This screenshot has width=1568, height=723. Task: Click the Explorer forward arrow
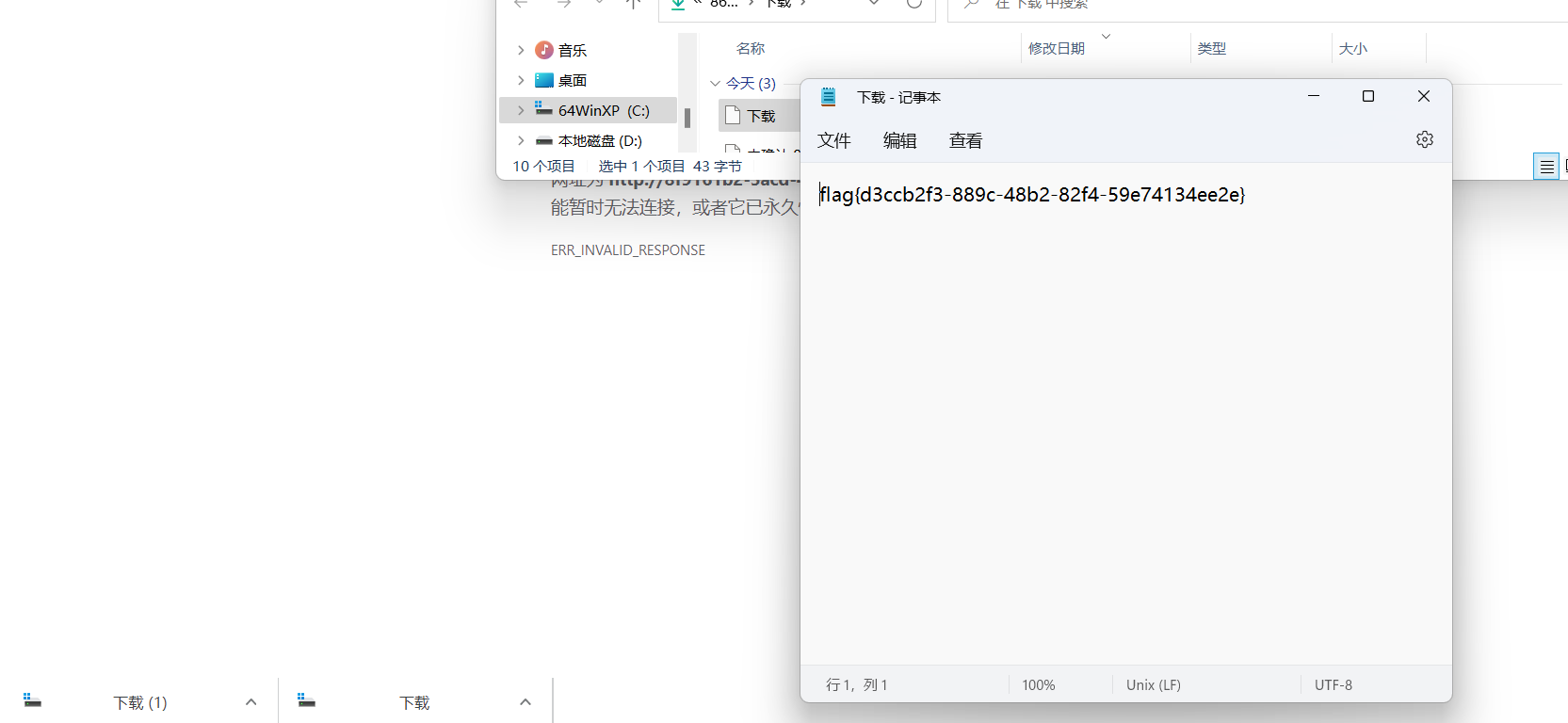point(564,4)
